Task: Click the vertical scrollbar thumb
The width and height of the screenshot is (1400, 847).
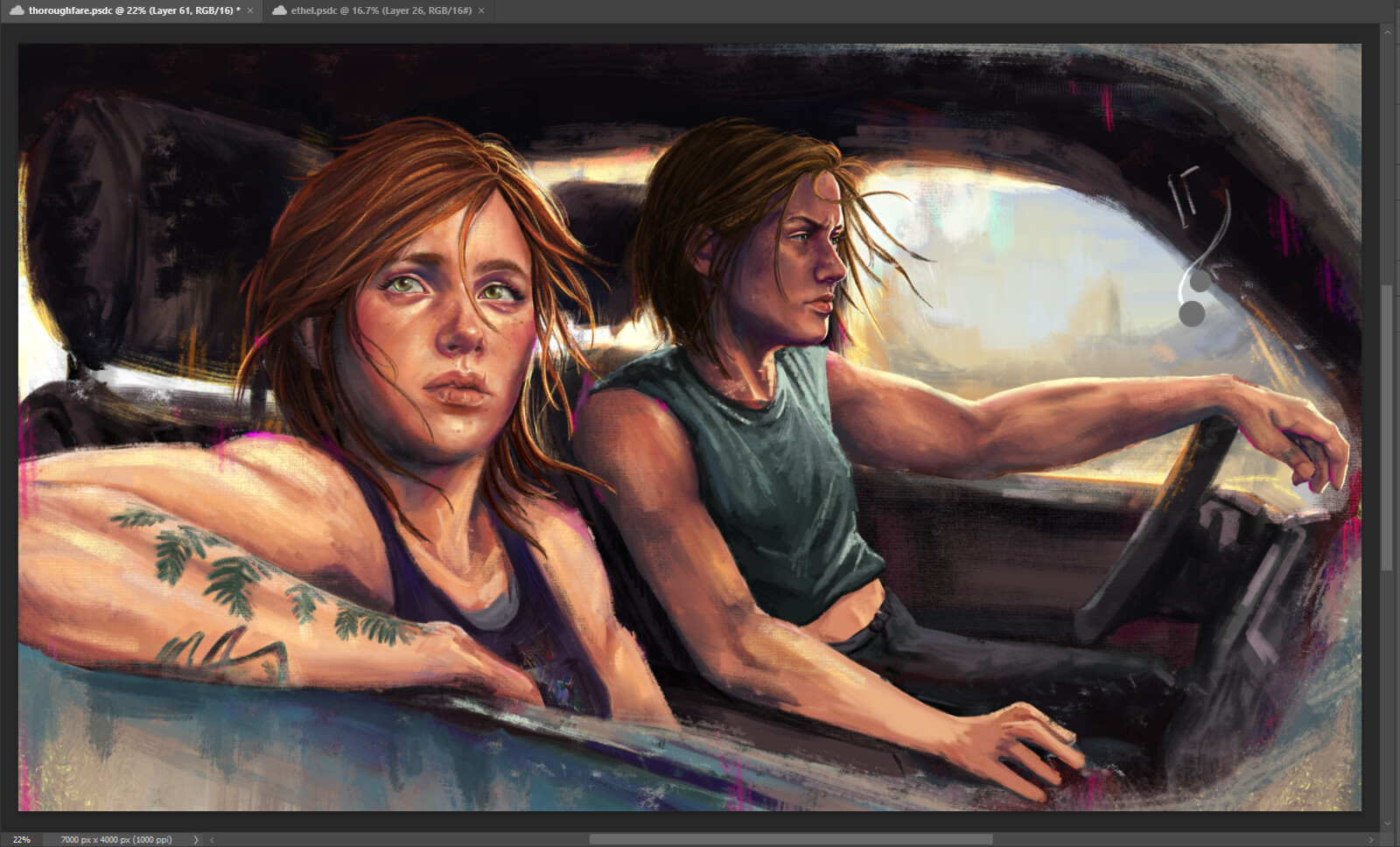Action: 1387,428
